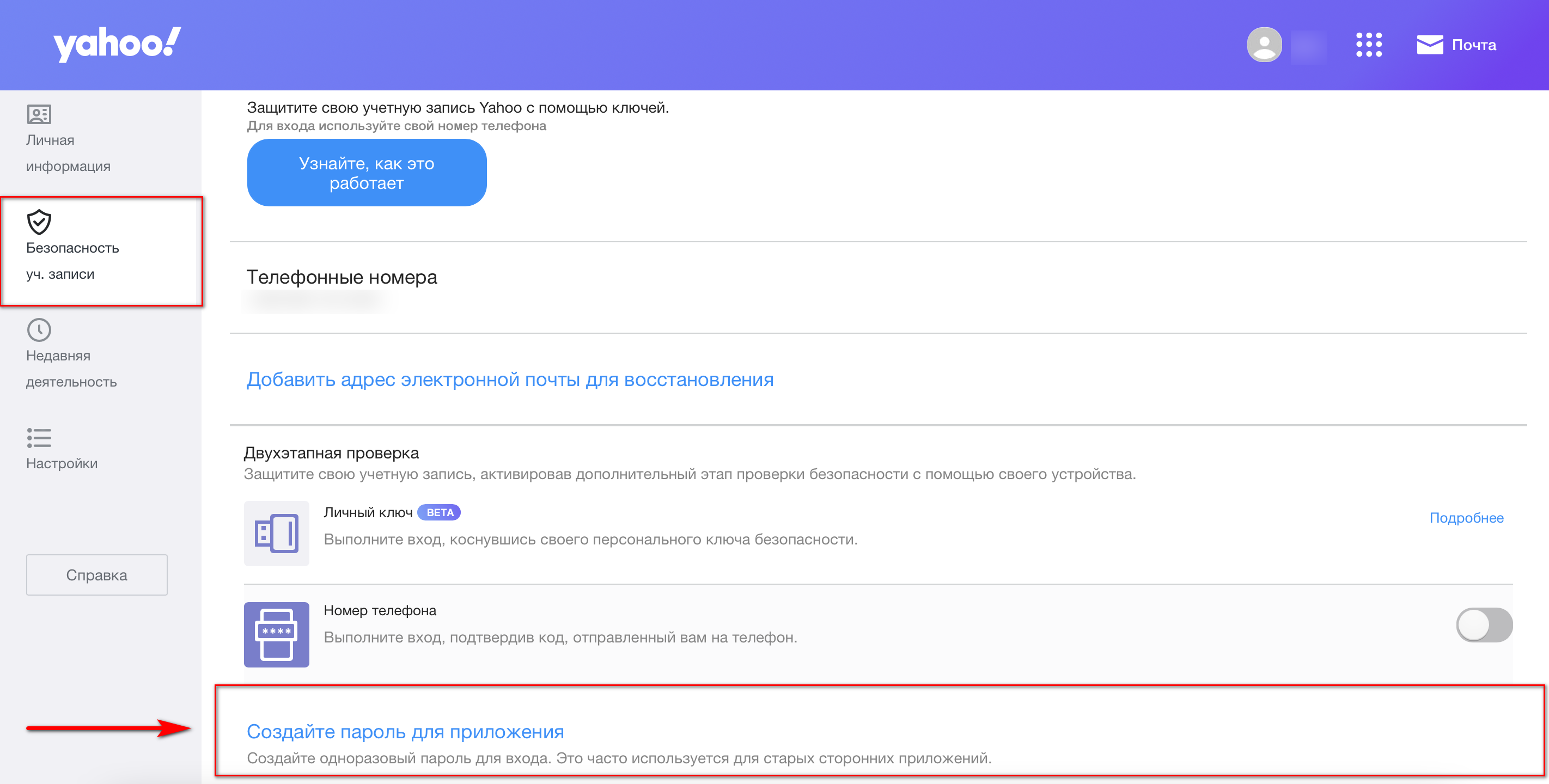The width and height of the screenshot is (1549, 784).
Task: Click the blurred phone number entry
Action: click(318, 302)
